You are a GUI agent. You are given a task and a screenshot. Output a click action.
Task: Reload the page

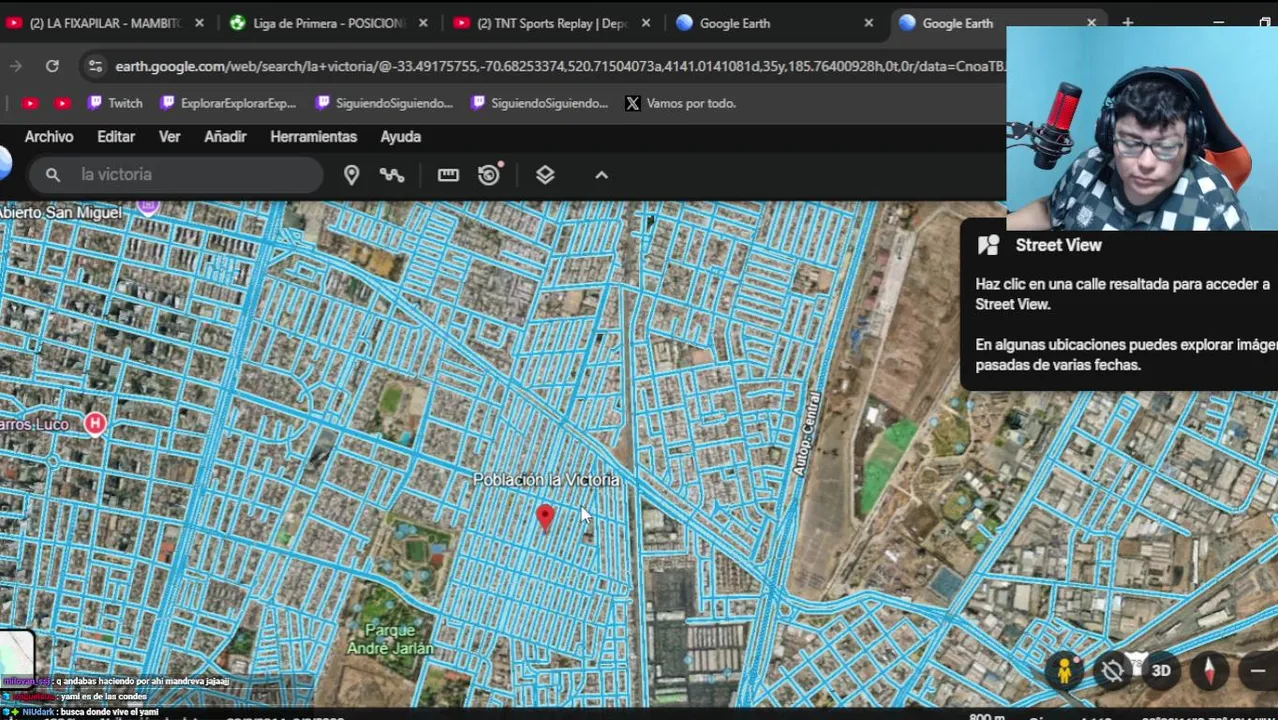click(52, 66)
